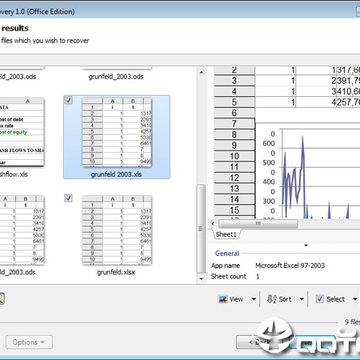Screen dimensions: 360x360
Task: Click the Sort label text
Action: pos(285,299)
